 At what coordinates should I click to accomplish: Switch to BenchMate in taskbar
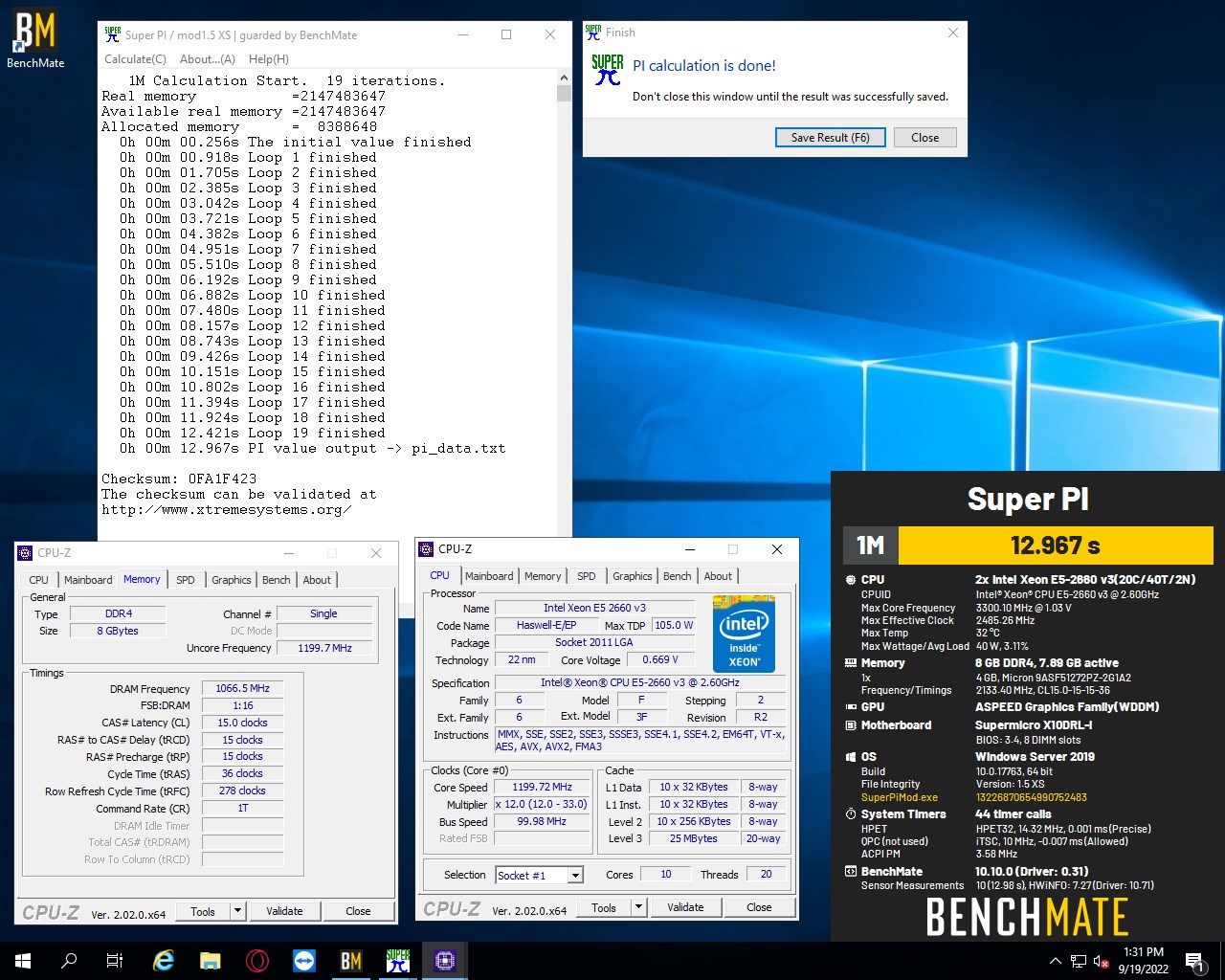[351, 961]
